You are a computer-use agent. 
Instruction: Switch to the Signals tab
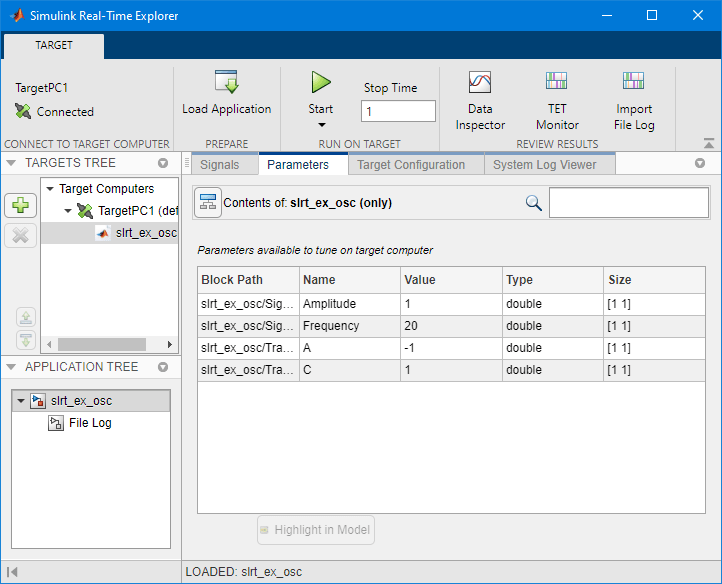[225, 164]
